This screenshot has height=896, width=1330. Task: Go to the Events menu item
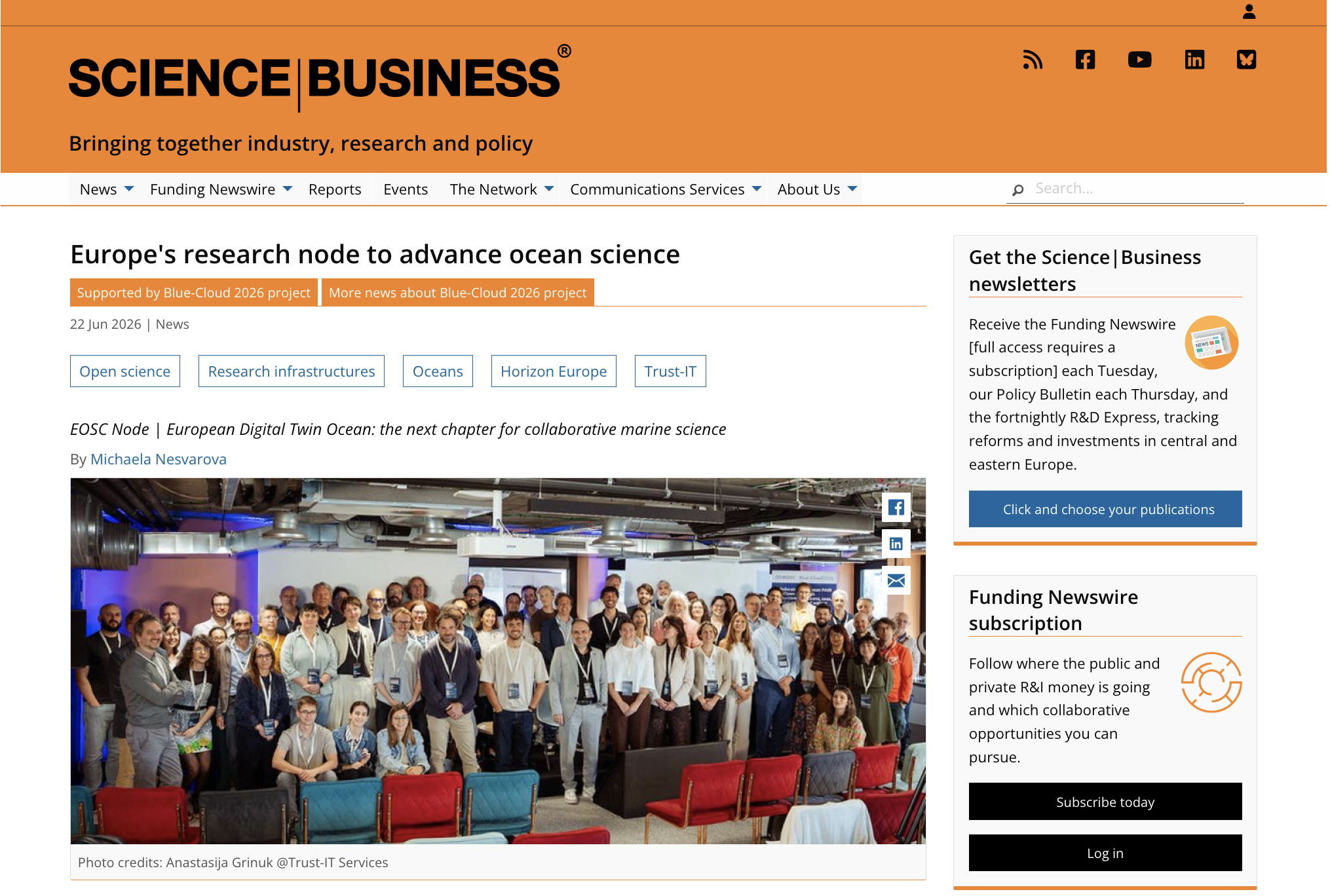pyautogui.click(x=406, y=189)
